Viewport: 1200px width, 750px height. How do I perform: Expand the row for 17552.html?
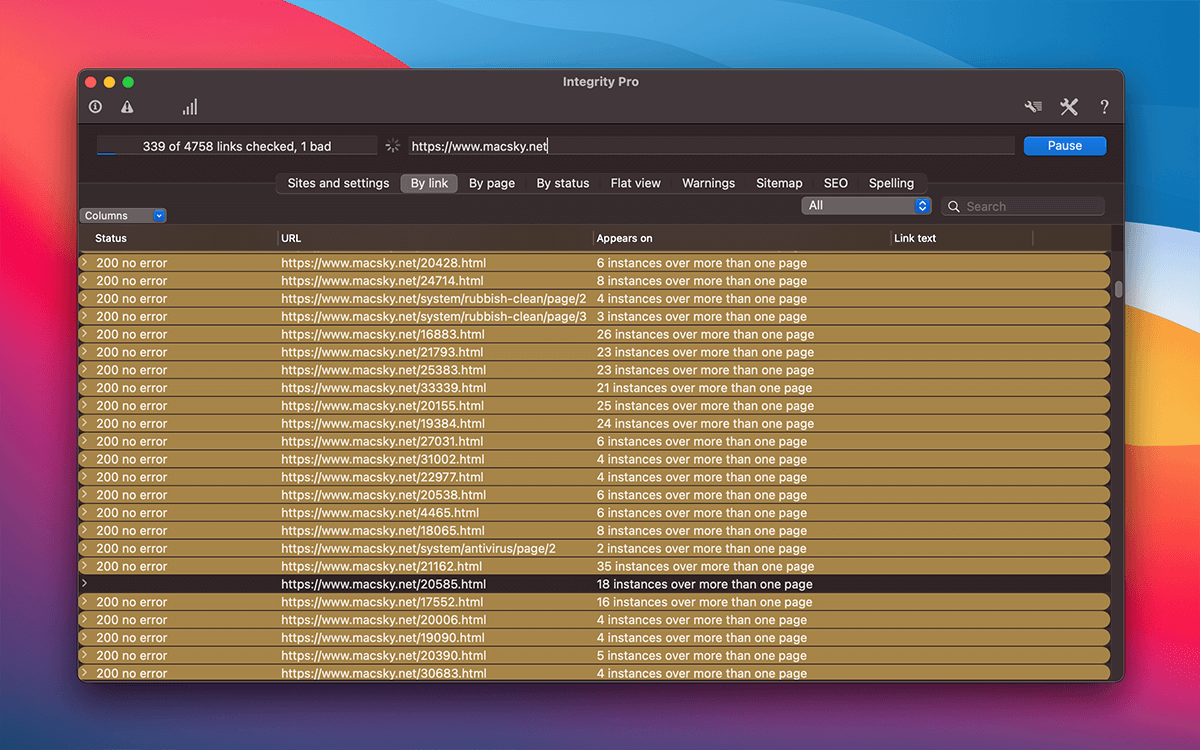point(84,602)
